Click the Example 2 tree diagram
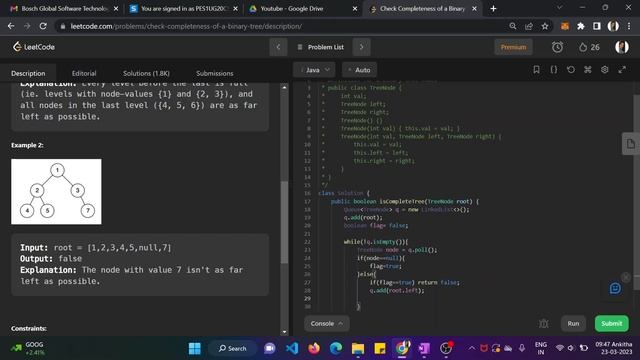The height and width of the screenshot is (360, 640). 56,191
